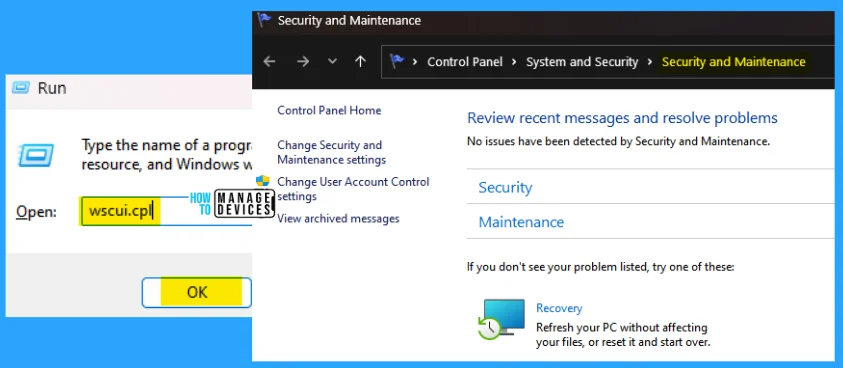Click the flag icon in the address bar
This screenshot has height=368, width=843.
click(397, 61)
